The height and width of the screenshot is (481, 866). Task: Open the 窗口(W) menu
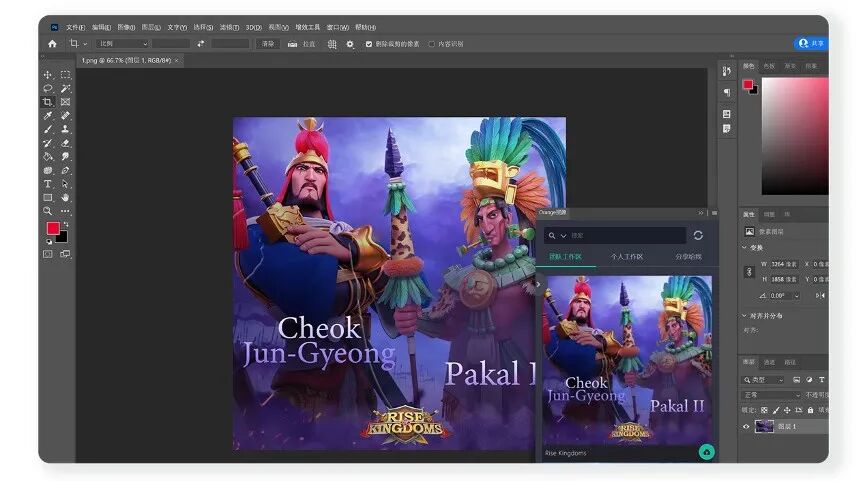[338, 27]
